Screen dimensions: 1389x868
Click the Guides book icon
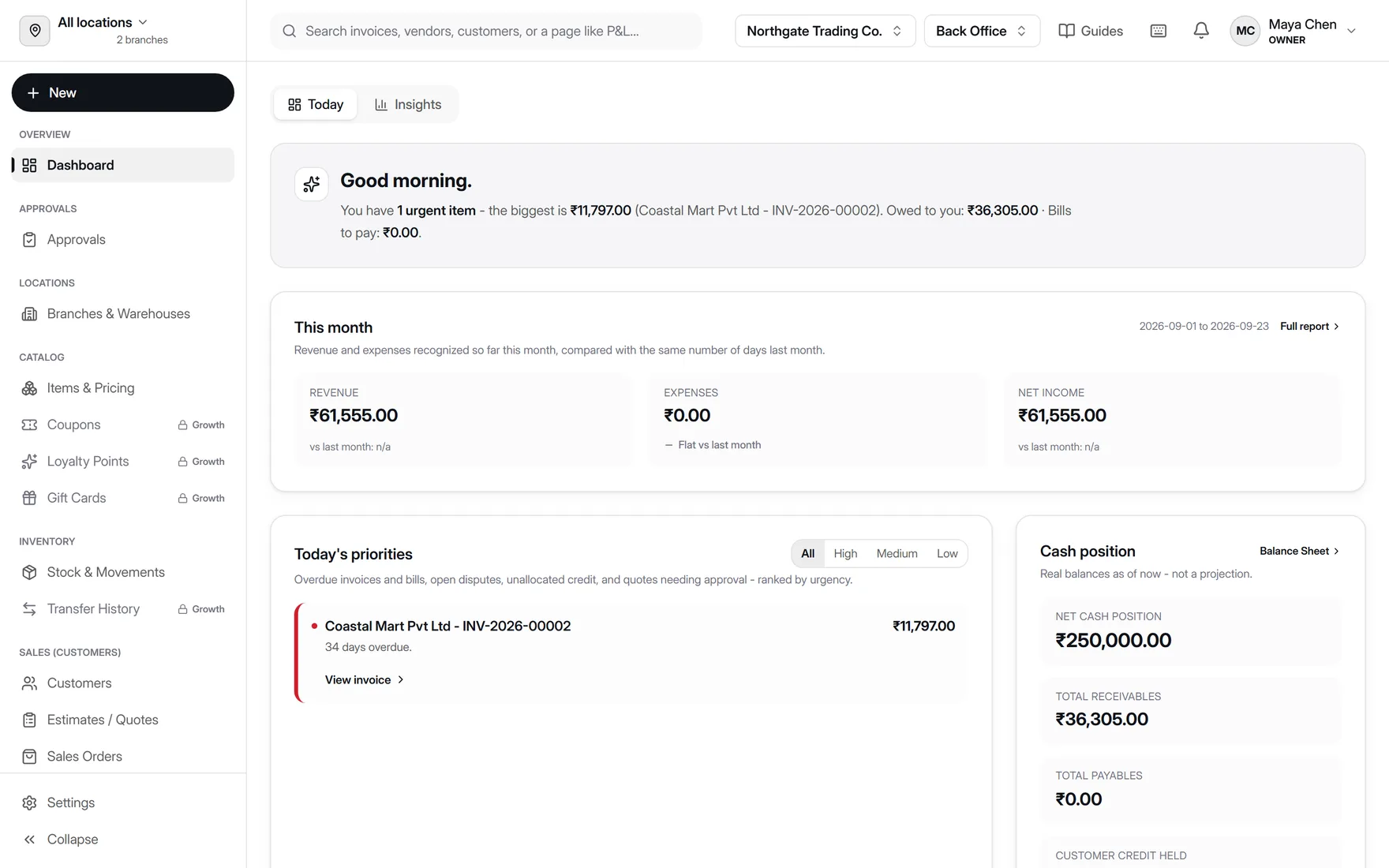tap(1066, 31)
